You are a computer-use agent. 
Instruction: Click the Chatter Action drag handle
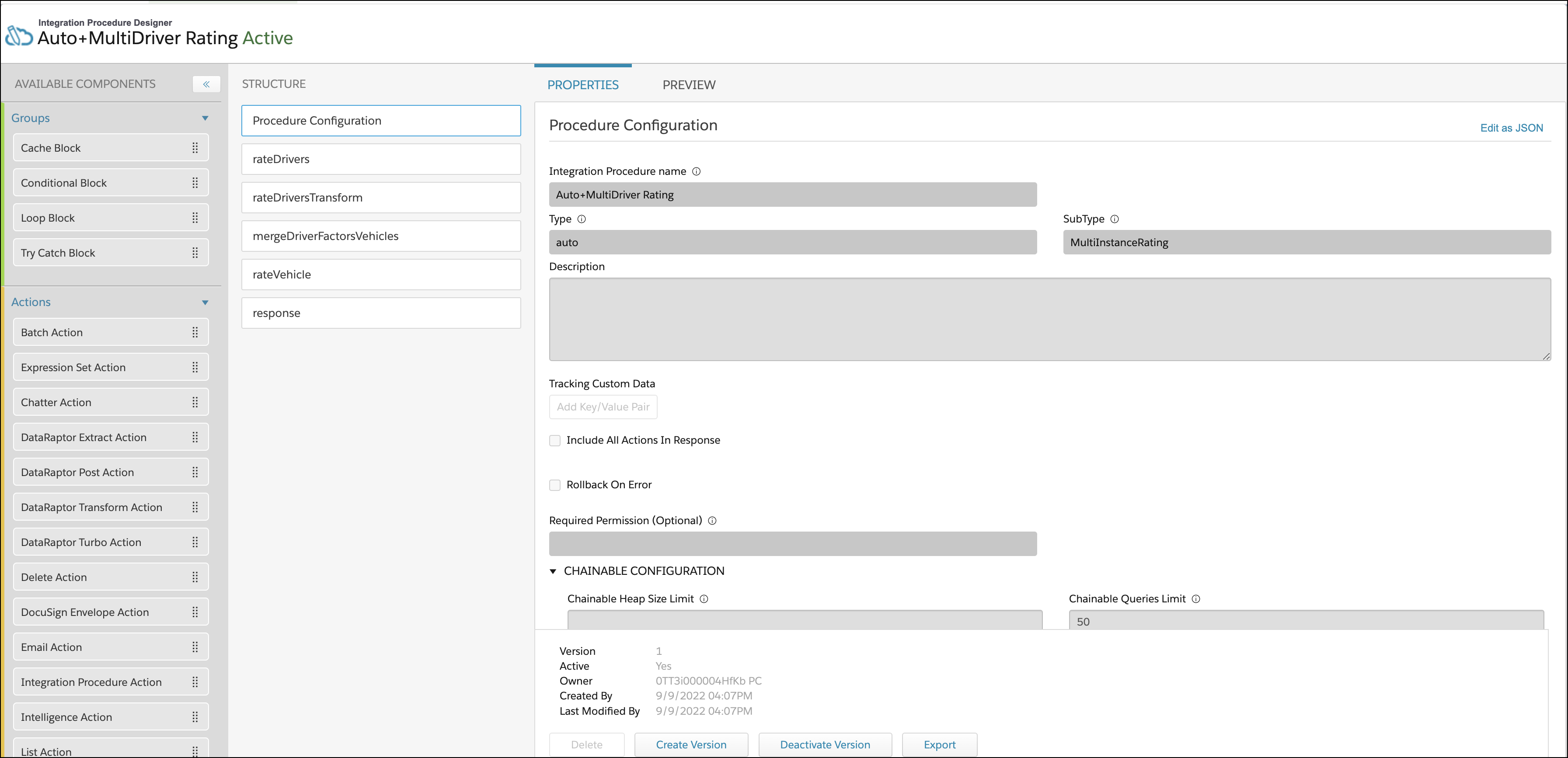coord(195,402)
